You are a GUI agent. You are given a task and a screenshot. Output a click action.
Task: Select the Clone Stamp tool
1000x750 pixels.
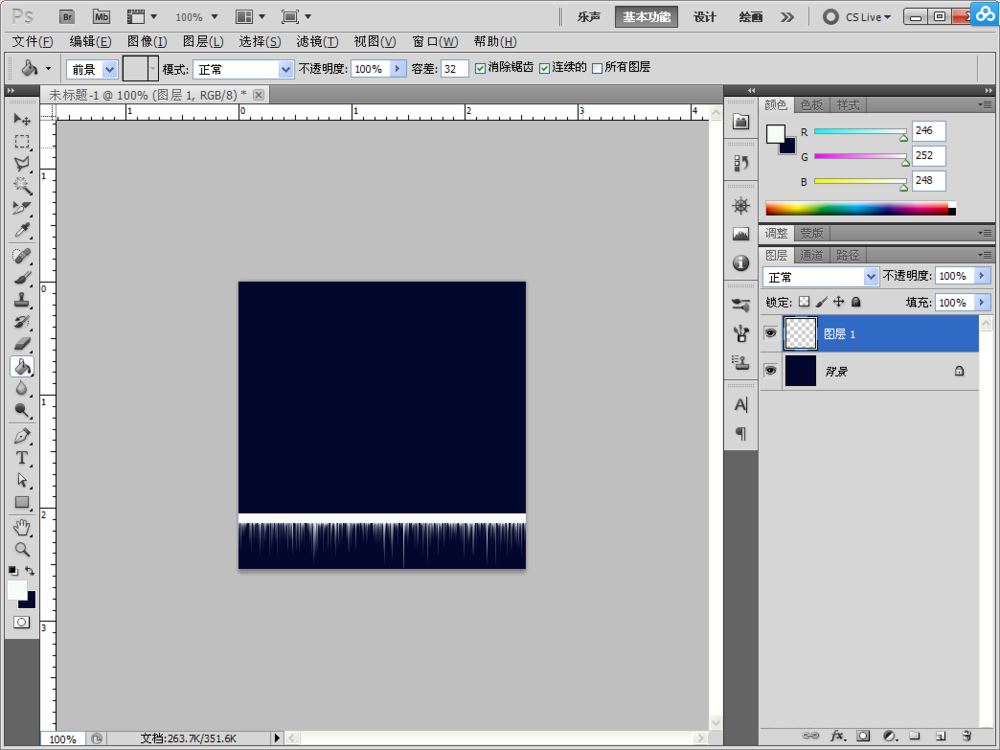coord(22,300)
